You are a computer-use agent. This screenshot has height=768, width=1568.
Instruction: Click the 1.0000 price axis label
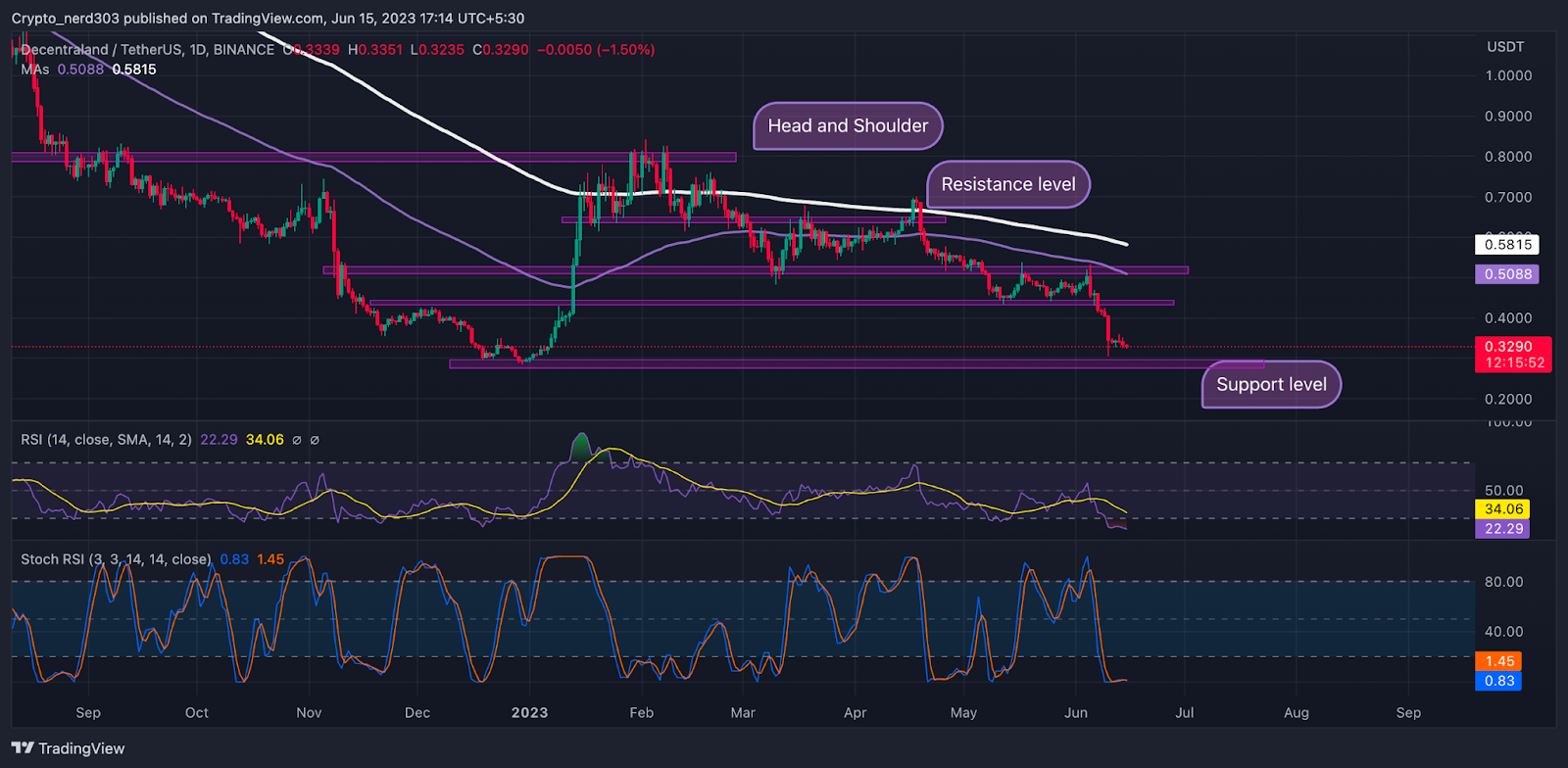[1508, 75]
